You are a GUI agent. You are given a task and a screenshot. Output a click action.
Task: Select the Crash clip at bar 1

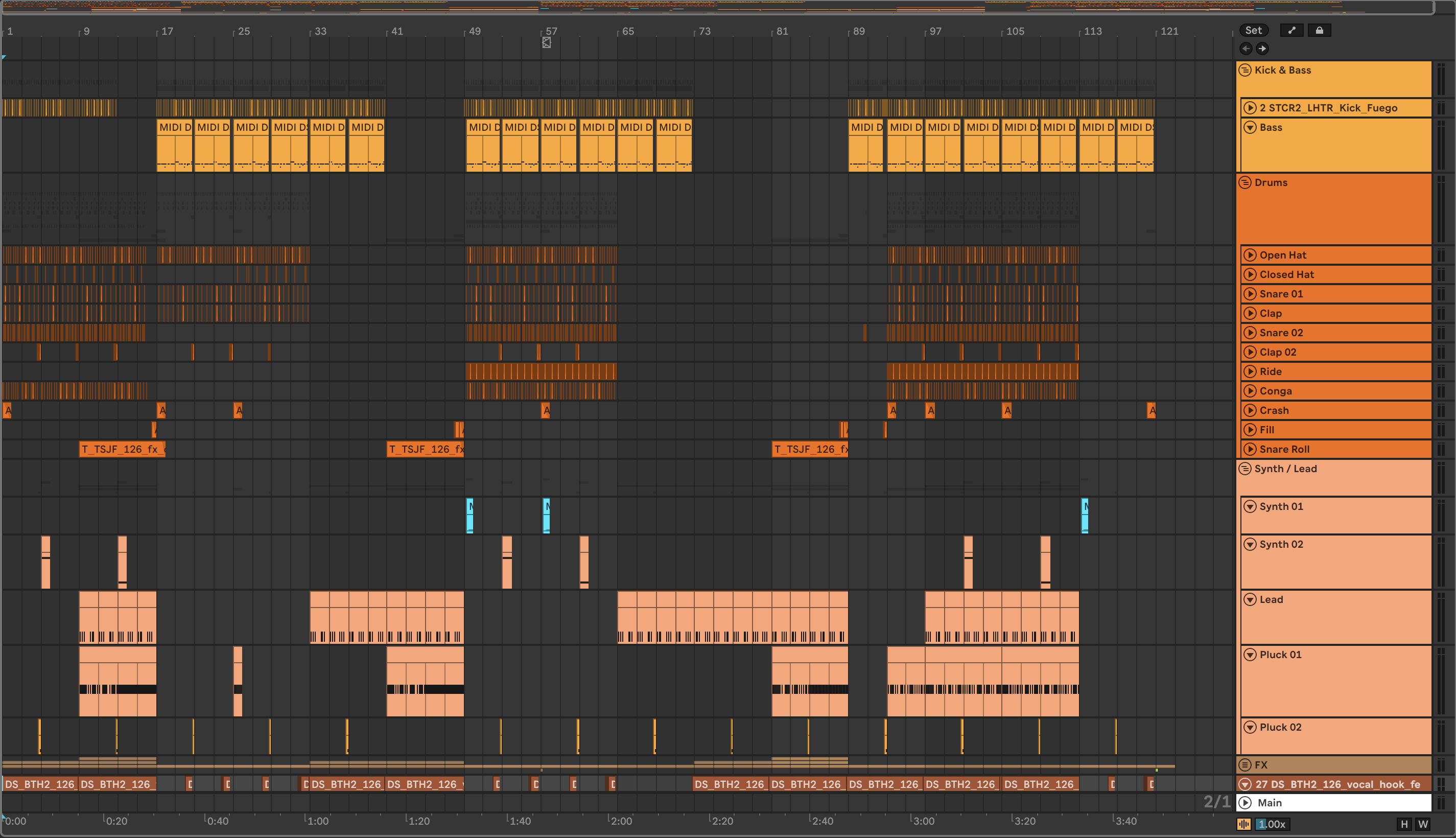pyautogui.click(x=8, y=410)
